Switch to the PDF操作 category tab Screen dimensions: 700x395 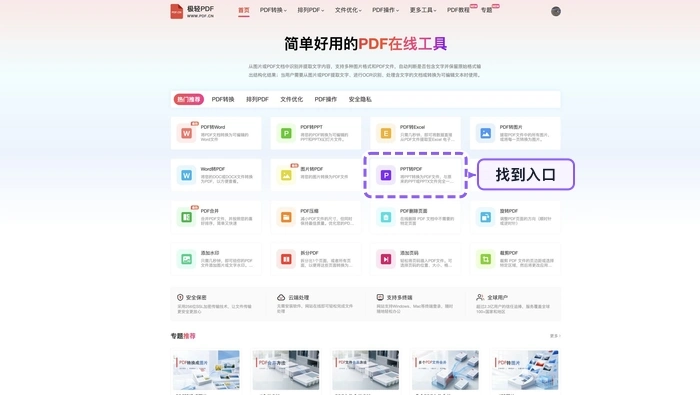[x=326, y=99]
